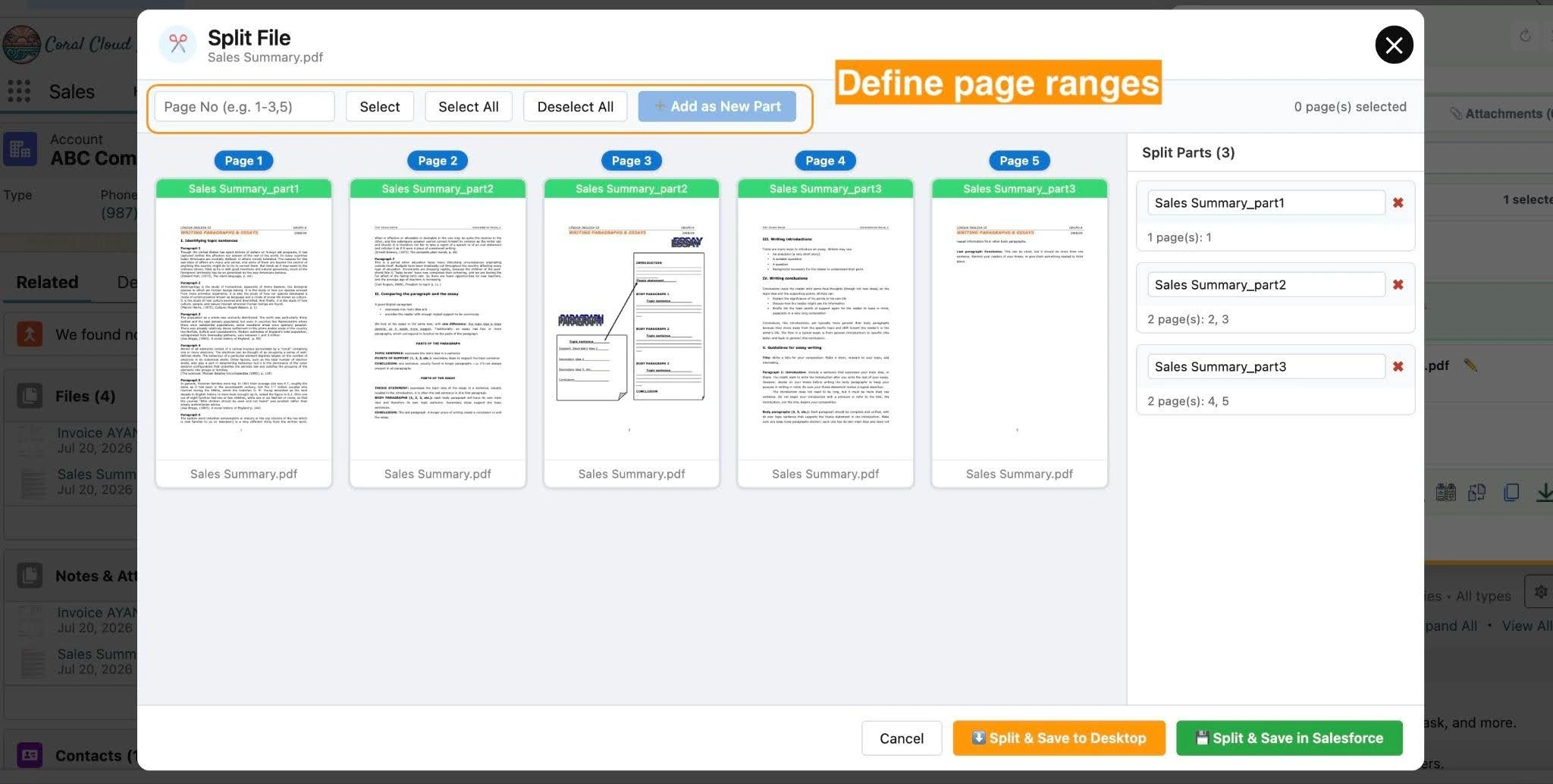The image size is (1553, 784).
Task: Click the '2 page(s): 4, 5' text
Action: [x=1187, y=401]
